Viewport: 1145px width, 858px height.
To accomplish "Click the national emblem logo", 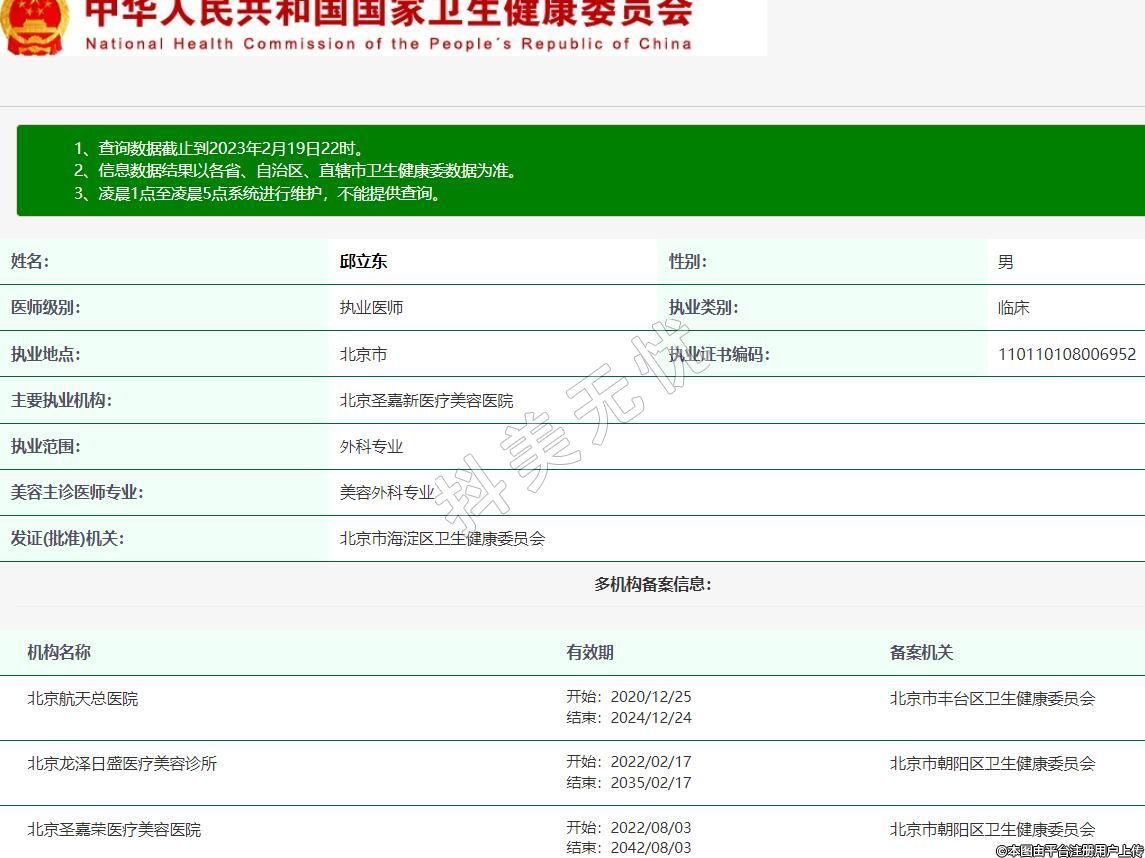I will (35, 25).
